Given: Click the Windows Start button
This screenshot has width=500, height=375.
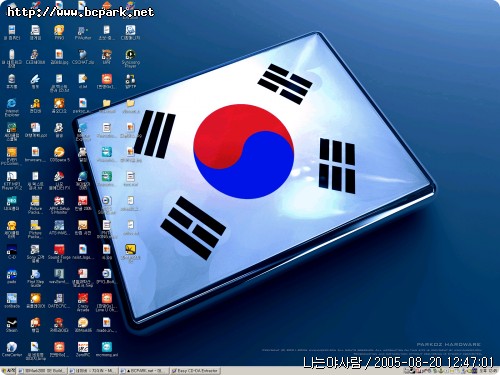Looking at the screenshot, I should (9, 370).
